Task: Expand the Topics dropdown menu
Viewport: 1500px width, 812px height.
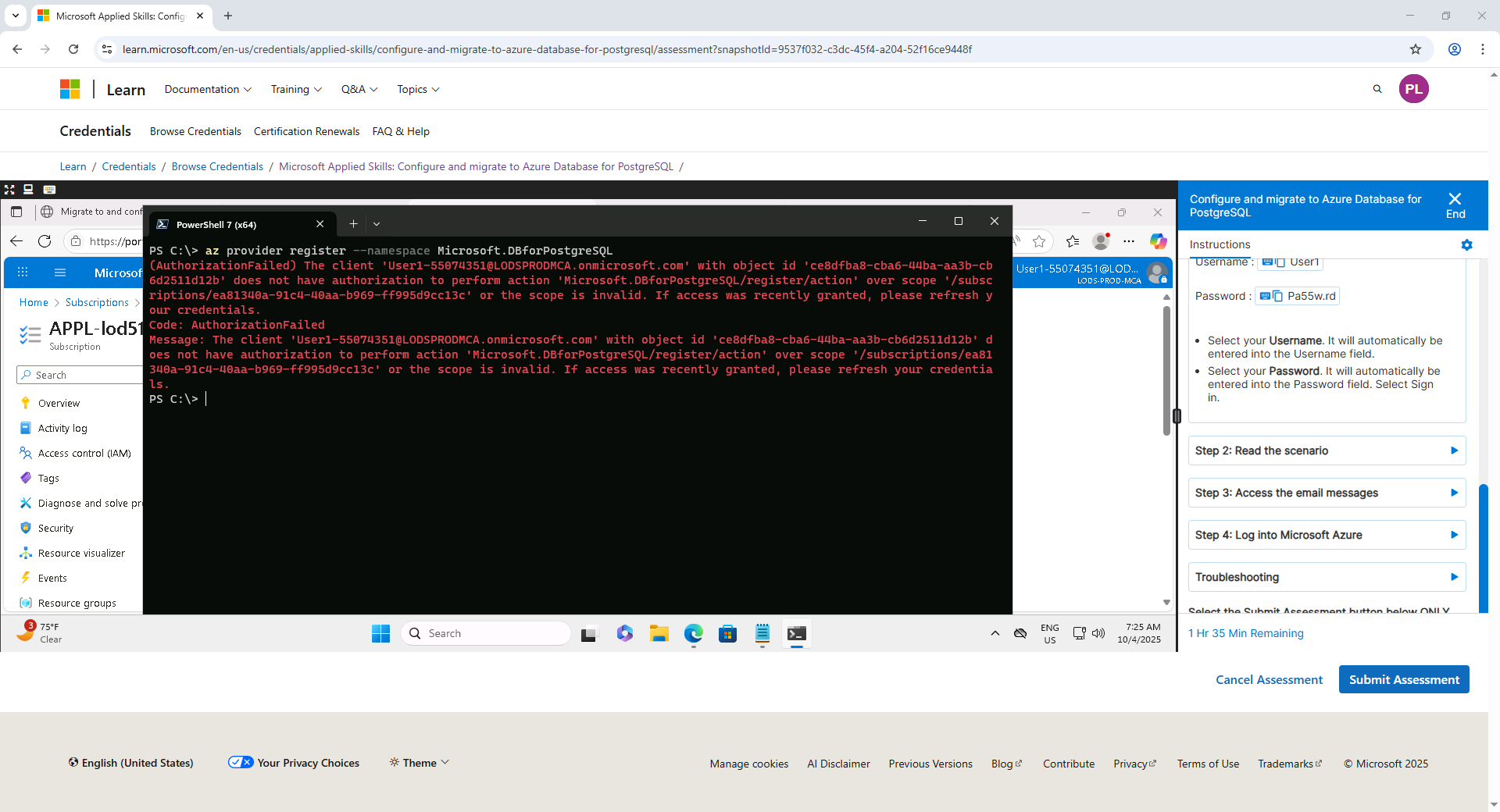Action: 418,89
